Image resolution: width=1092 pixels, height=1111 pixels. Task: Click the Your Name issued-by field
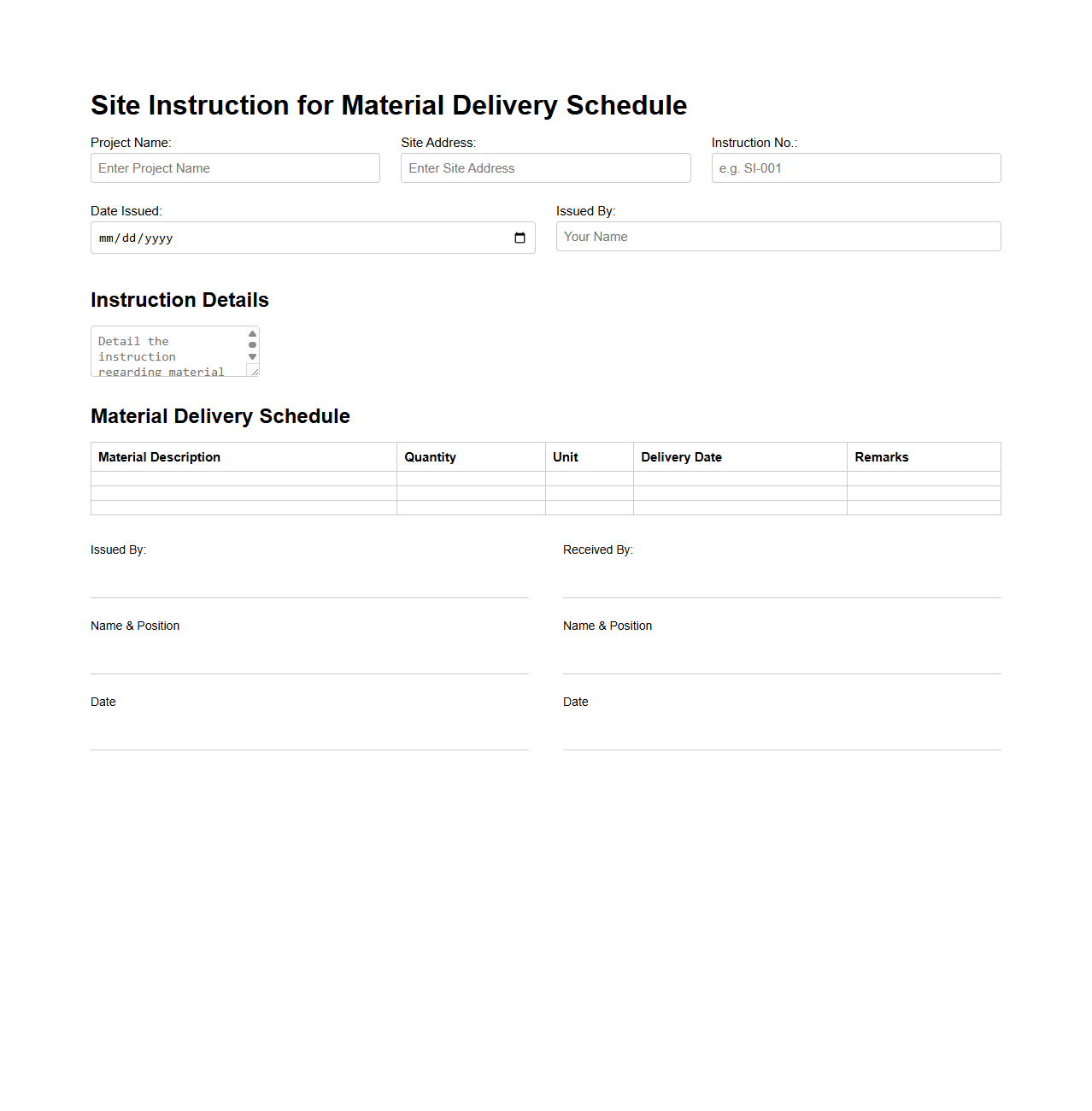tap(778, 236)
